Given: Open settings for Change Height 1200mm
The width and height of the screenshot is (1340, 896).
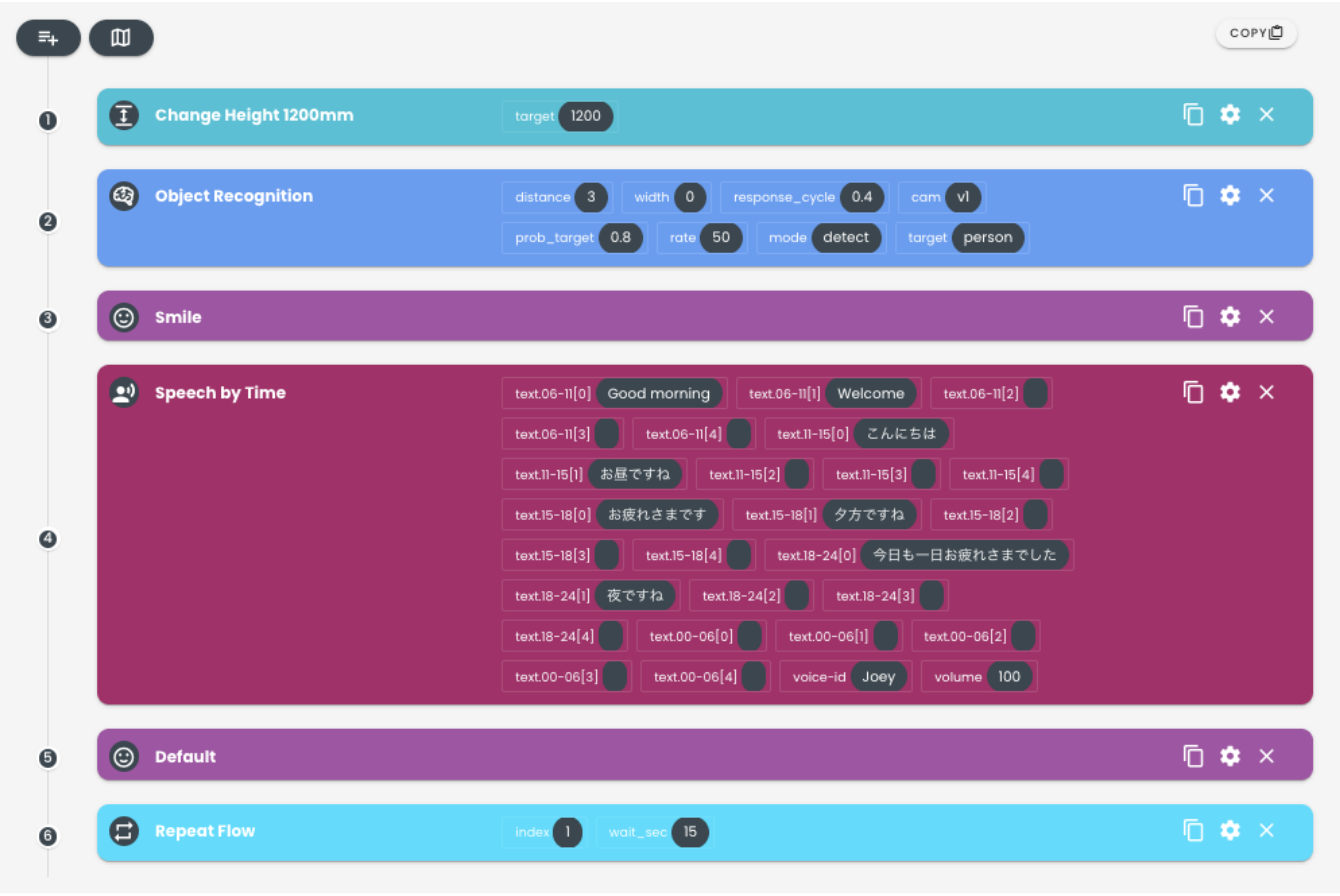Looking at the screenshot, I should [x=1230, y=115].
